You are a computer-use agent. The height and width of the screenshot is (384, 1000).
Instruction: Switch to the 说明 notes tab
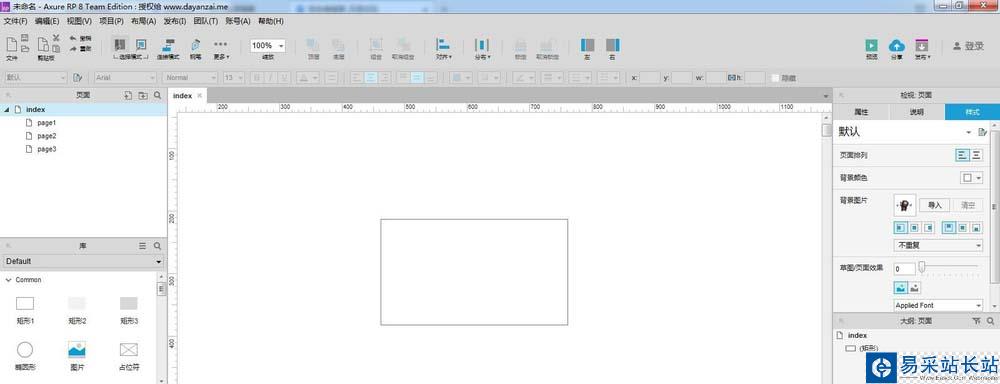click(916, 112)
